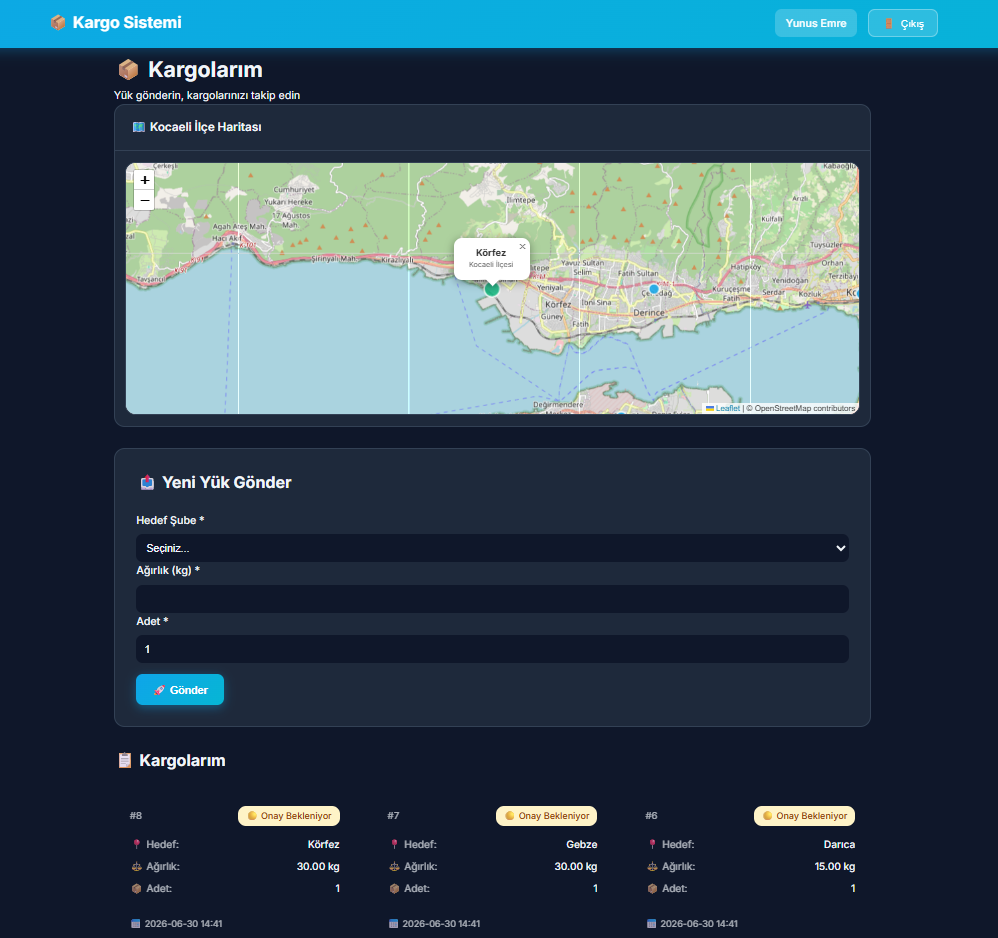The width and height of the screenshot is (998, 938).
Task: Click the Çıkış logout button
Action: click(903, 23)
